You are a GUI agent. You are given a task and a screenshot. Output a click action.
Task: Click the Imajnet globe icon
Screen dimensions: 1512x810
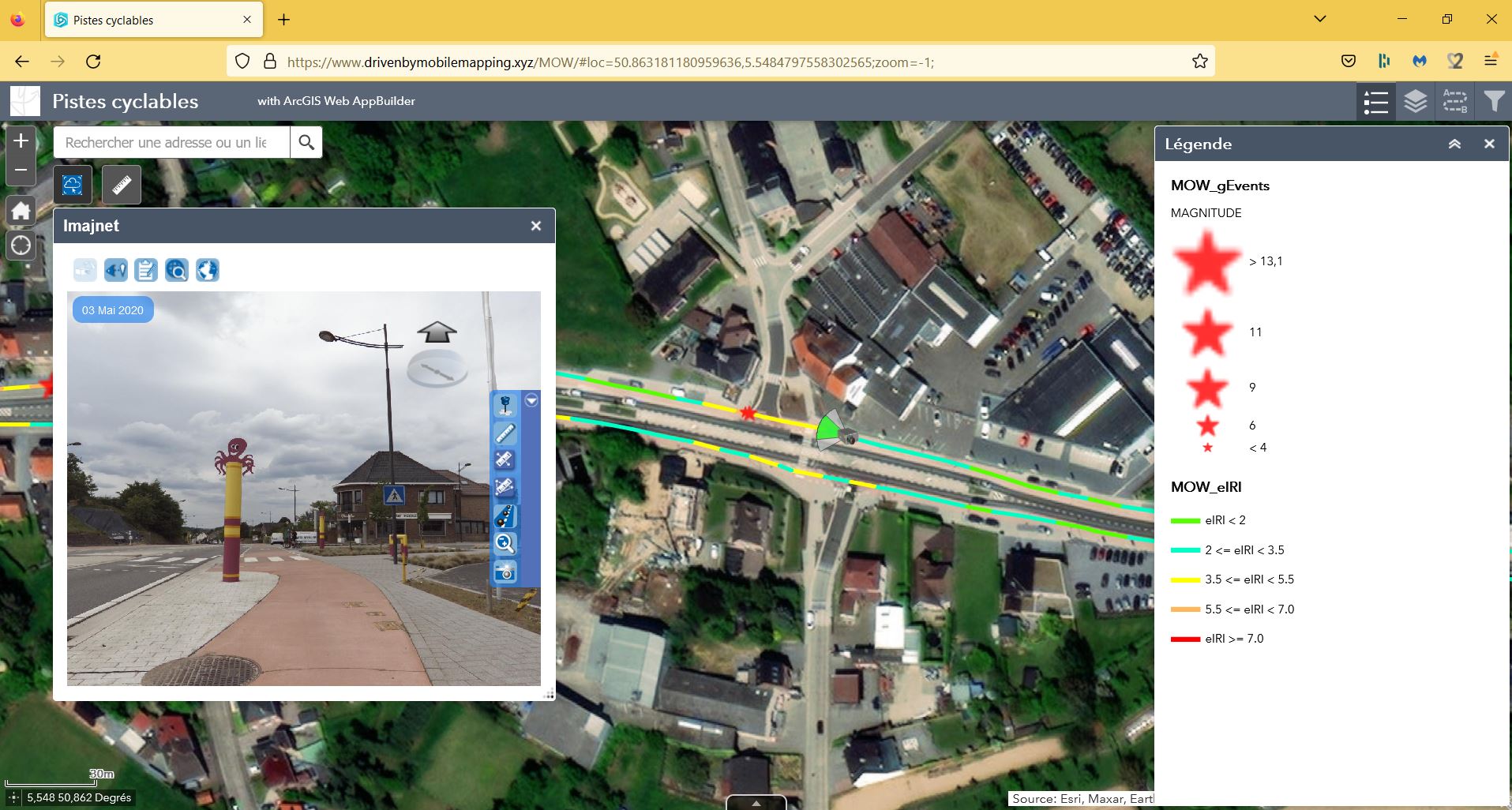click(208, 270)
